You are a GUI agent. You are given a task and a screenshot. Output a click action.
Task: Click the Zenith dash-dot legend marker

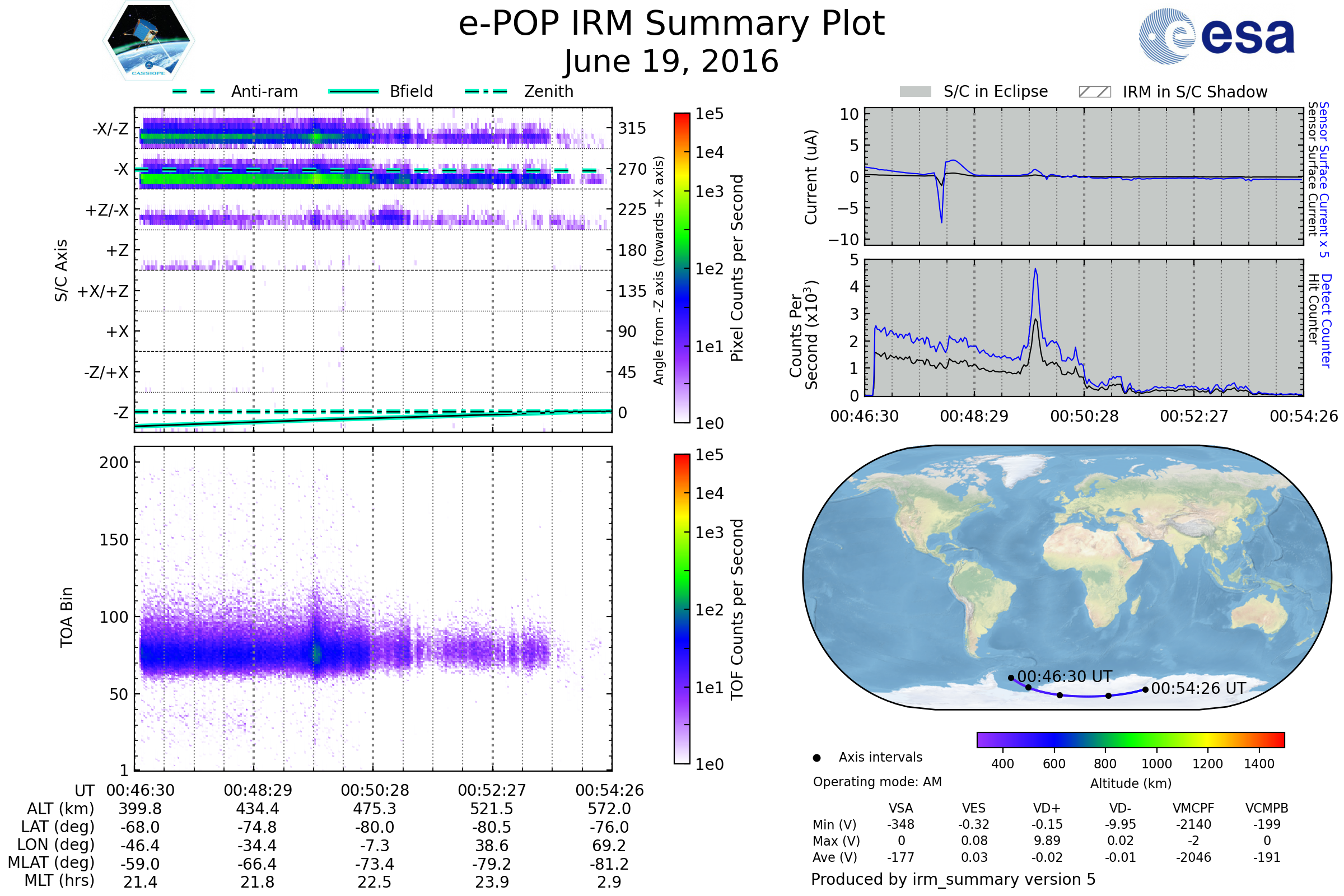(x=486, y=91)
